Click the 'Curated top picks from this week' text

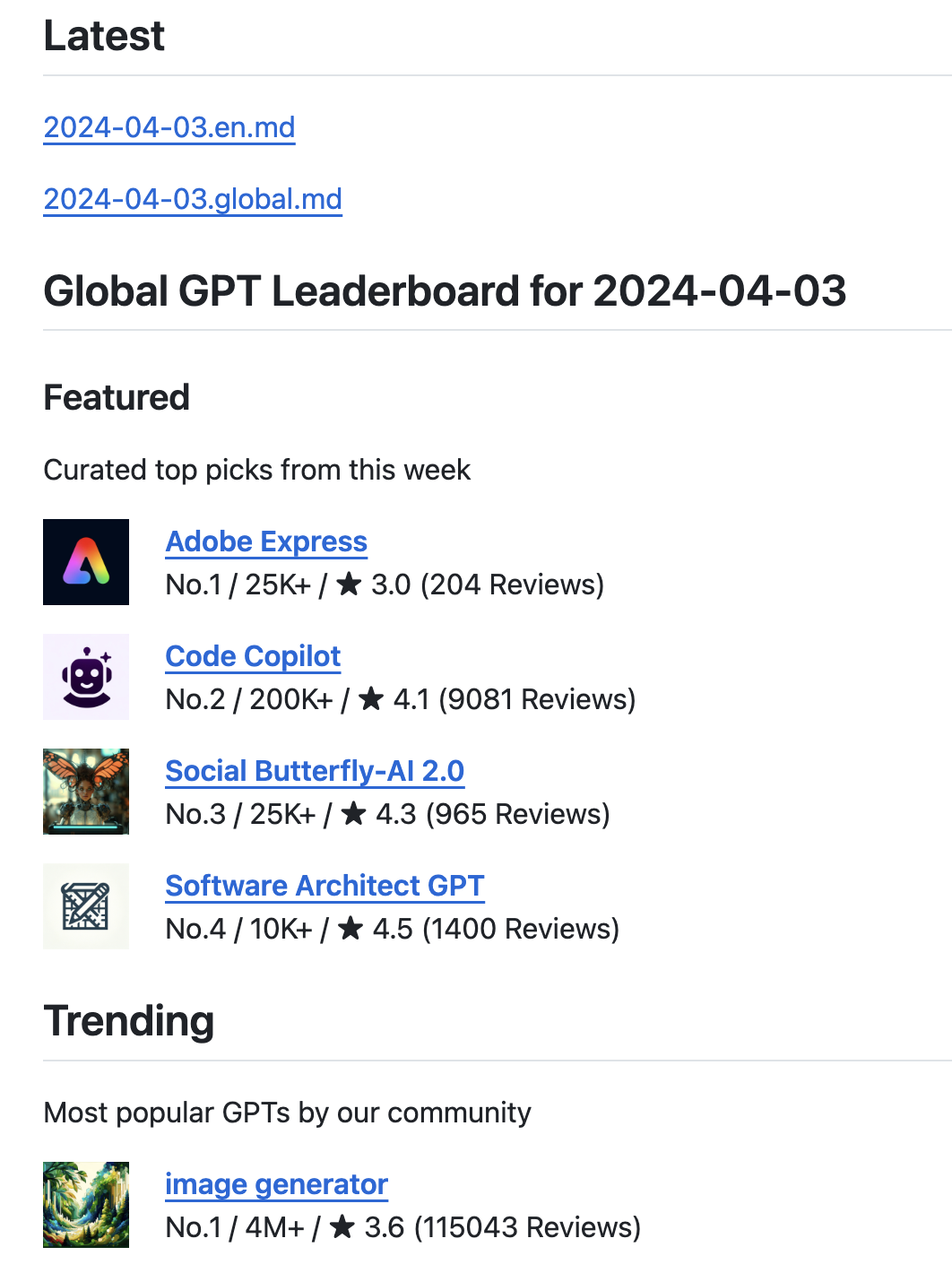point(257,470)
